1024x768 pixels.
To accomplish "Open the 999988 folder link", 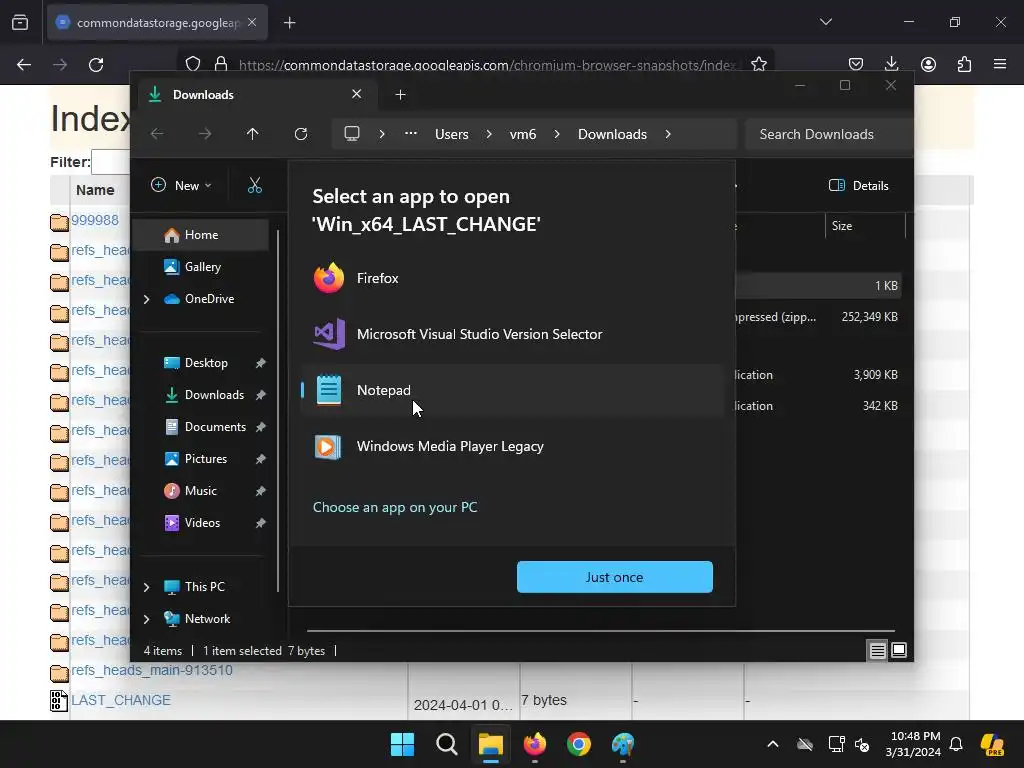I will [95, 220].
